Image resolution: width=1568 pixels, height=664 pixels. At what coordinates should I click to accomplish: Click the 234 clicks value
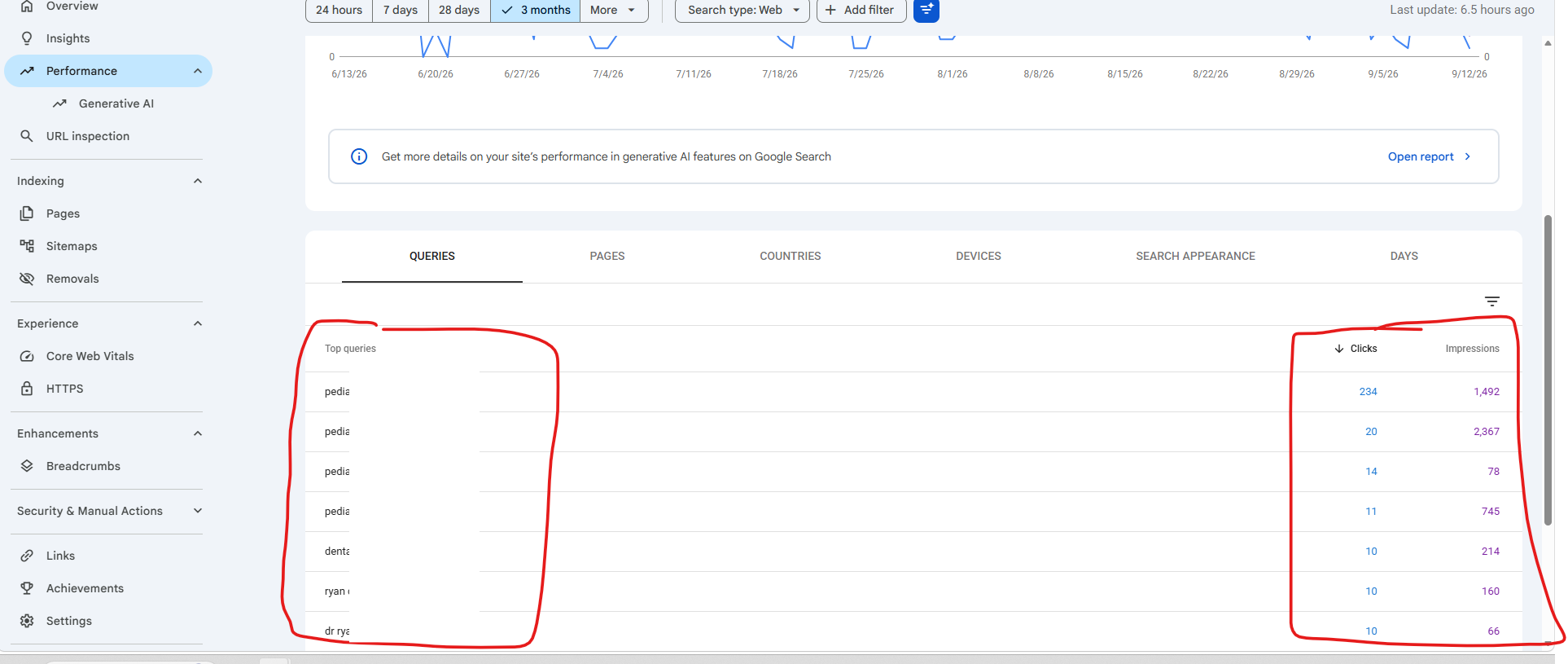[x=1368, y=392]
